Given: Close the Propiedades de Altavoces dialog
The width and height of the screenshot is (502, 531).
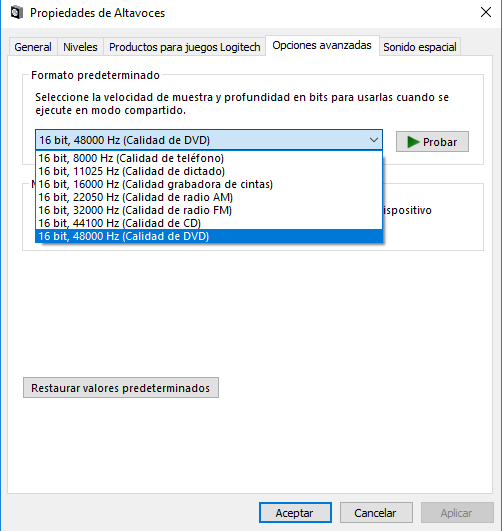Looking at the screenshot, I should click(486, 13).
